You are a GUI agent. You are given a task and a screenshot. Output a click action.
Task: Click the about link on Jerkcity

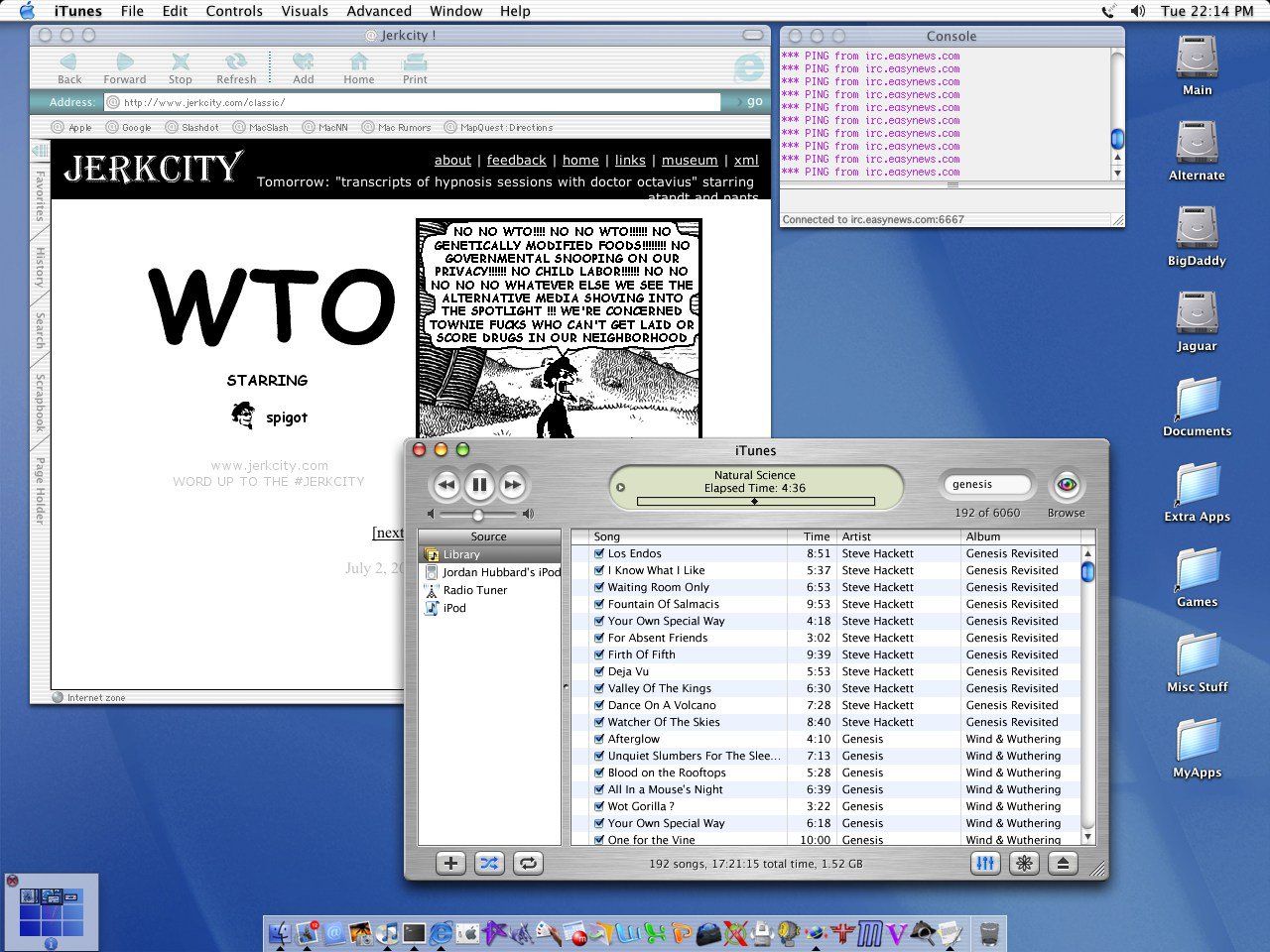coord(452,160)
